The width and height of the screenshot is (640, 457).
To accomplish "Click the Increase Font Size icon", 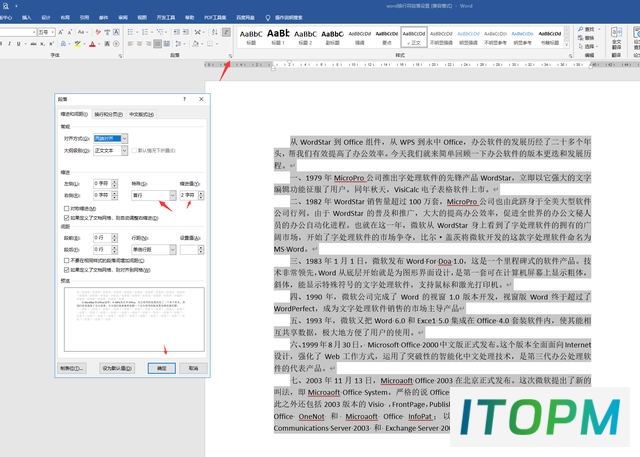I will coord(60,32).
